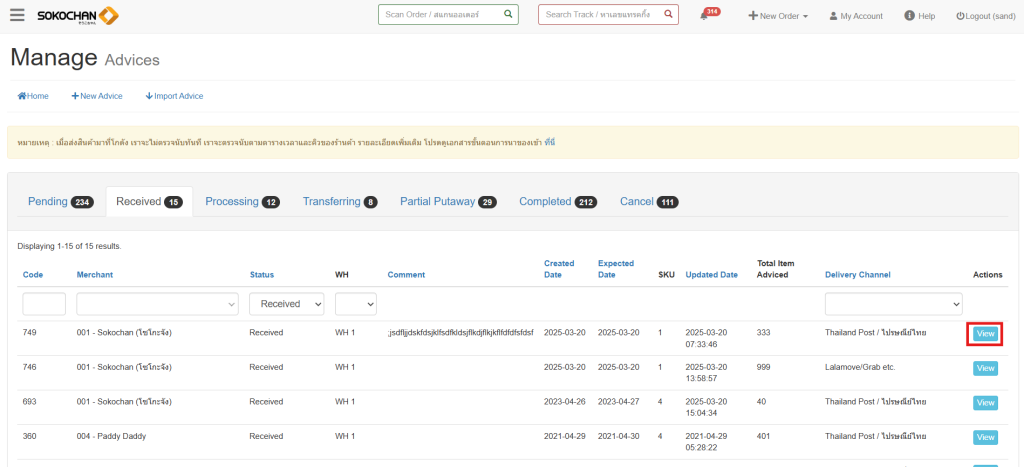Open the Transferring tab
Viewport: 1024px width, 467px height.
[340, 202]
